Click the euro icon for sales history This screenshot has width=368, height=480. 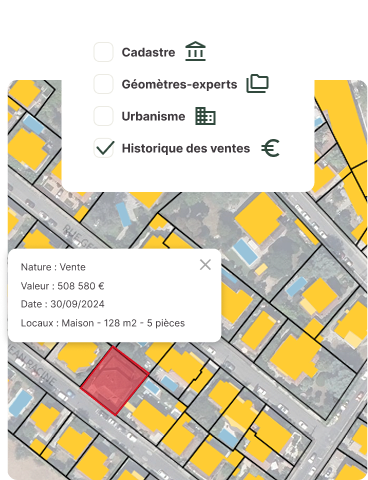click(x=270, y=148)
